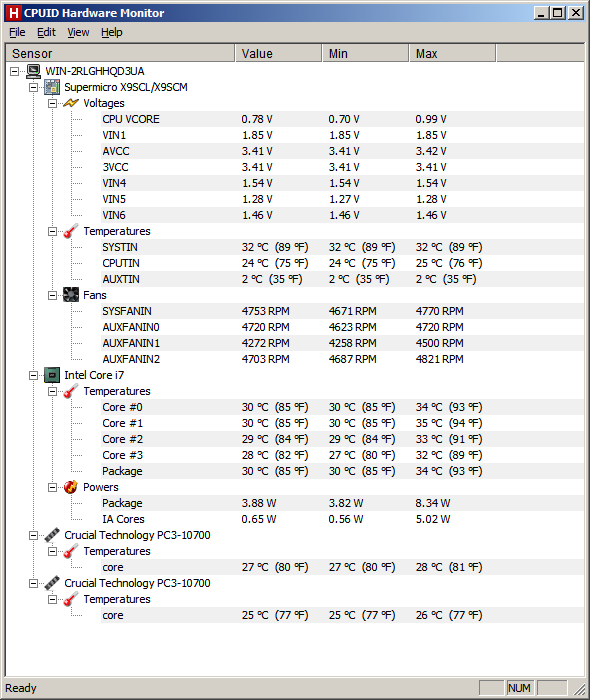
Task: Open the File menu
Action: tap(17, 32)
